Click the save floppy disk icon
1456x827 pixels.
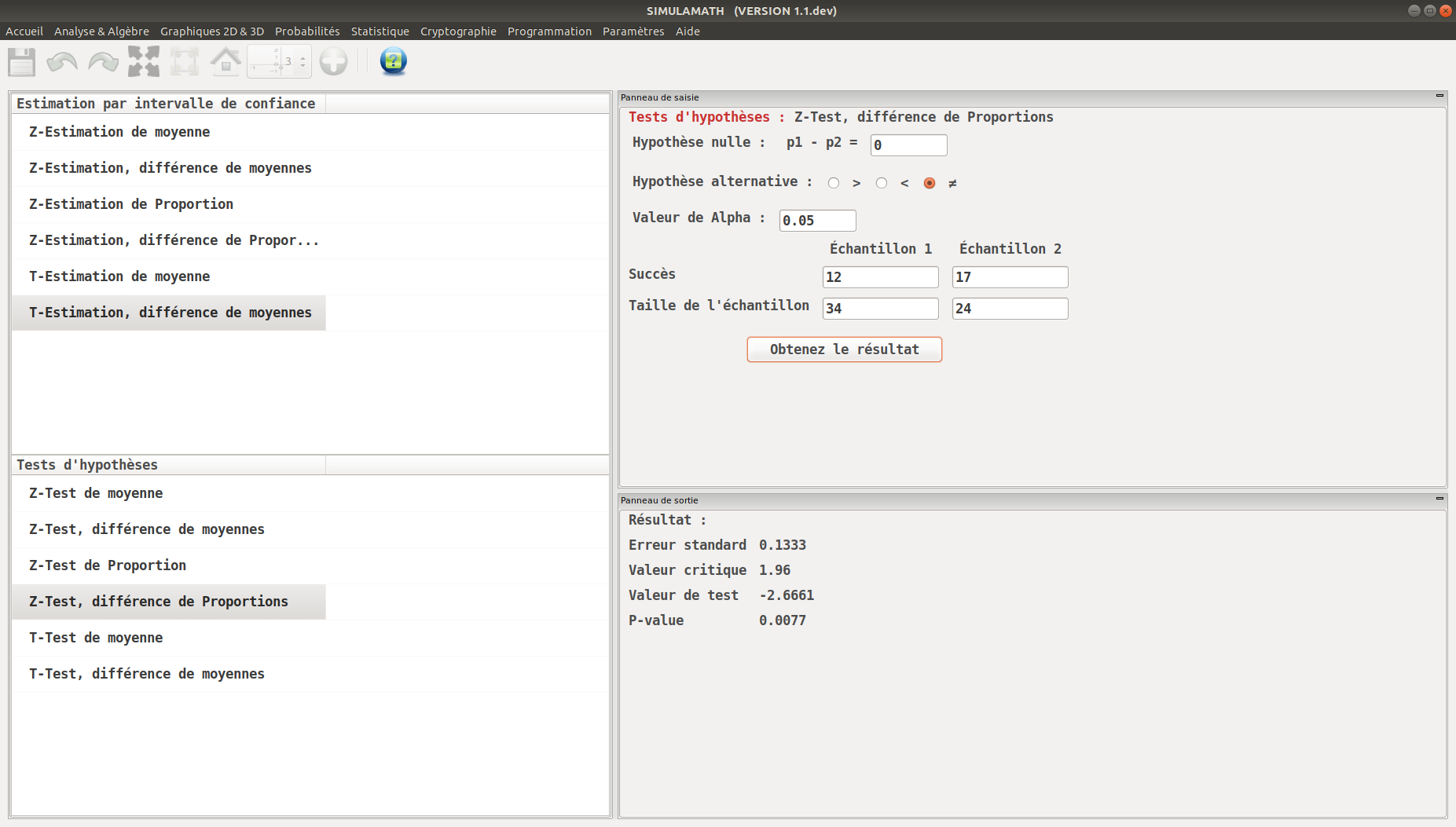(x=21, y=61)
